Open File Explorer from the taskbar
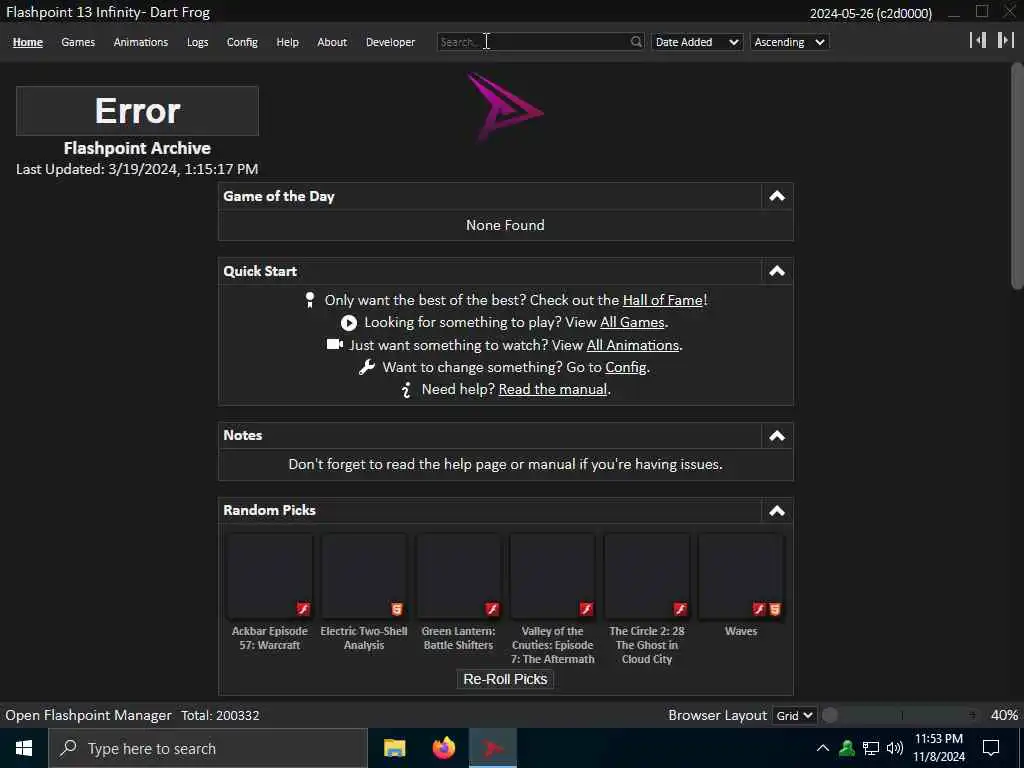The image size is (1024, 768). click(x=394, y=748)
